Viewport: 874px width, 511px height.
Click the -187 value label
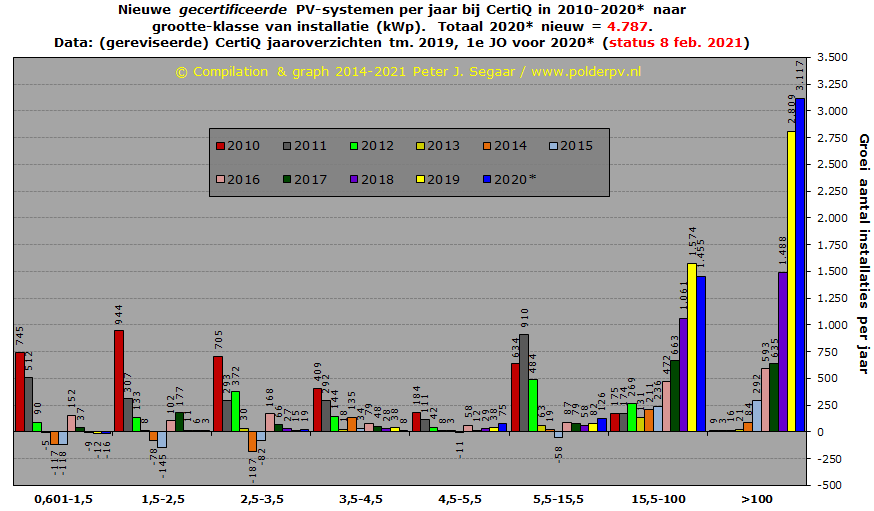pos(253,470)
